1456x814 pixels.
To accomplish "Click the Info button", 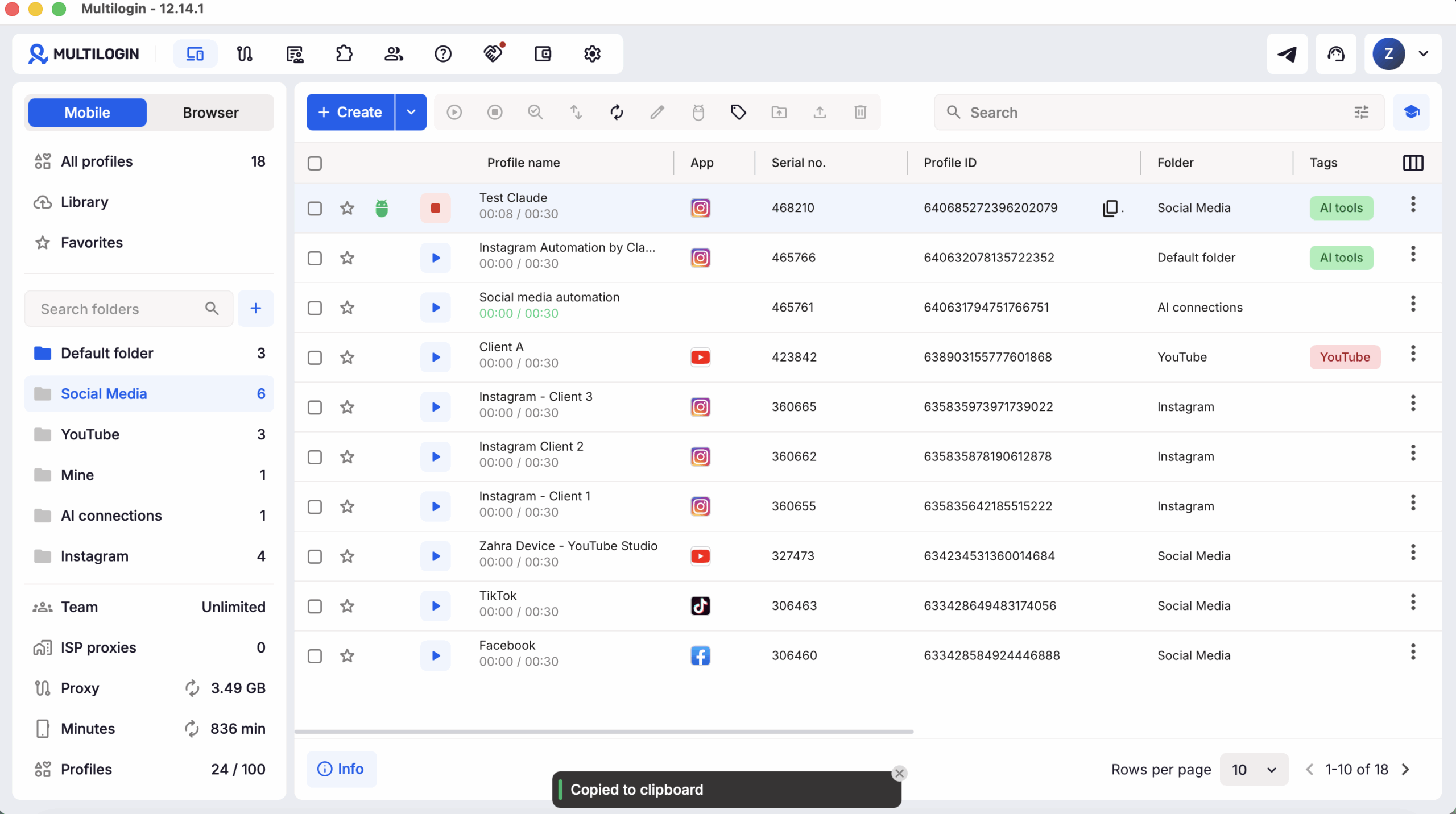I will pyautogui.click(x=341, y=769).
